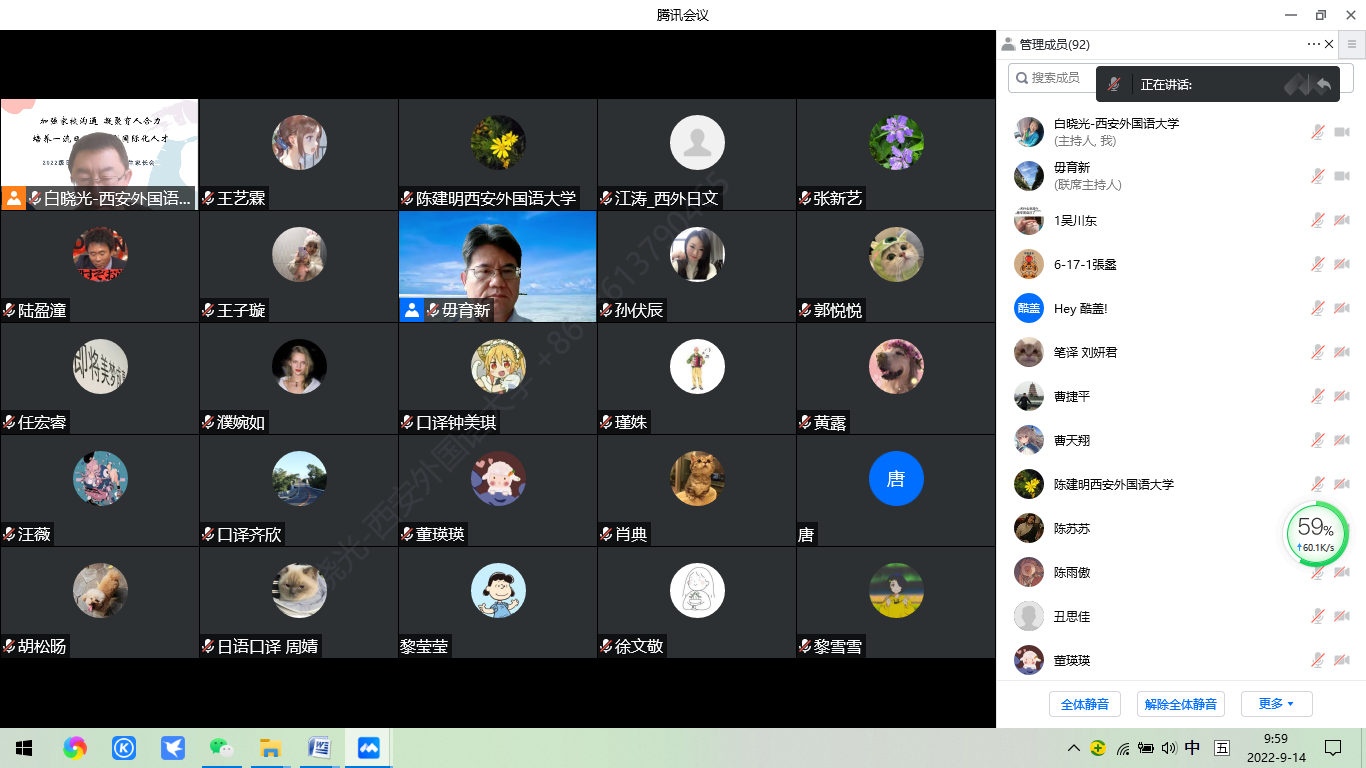Viewport: 1366px width, 768px height.
Task: Show hidden system tray icons chevron
Action: [1074, 748]
